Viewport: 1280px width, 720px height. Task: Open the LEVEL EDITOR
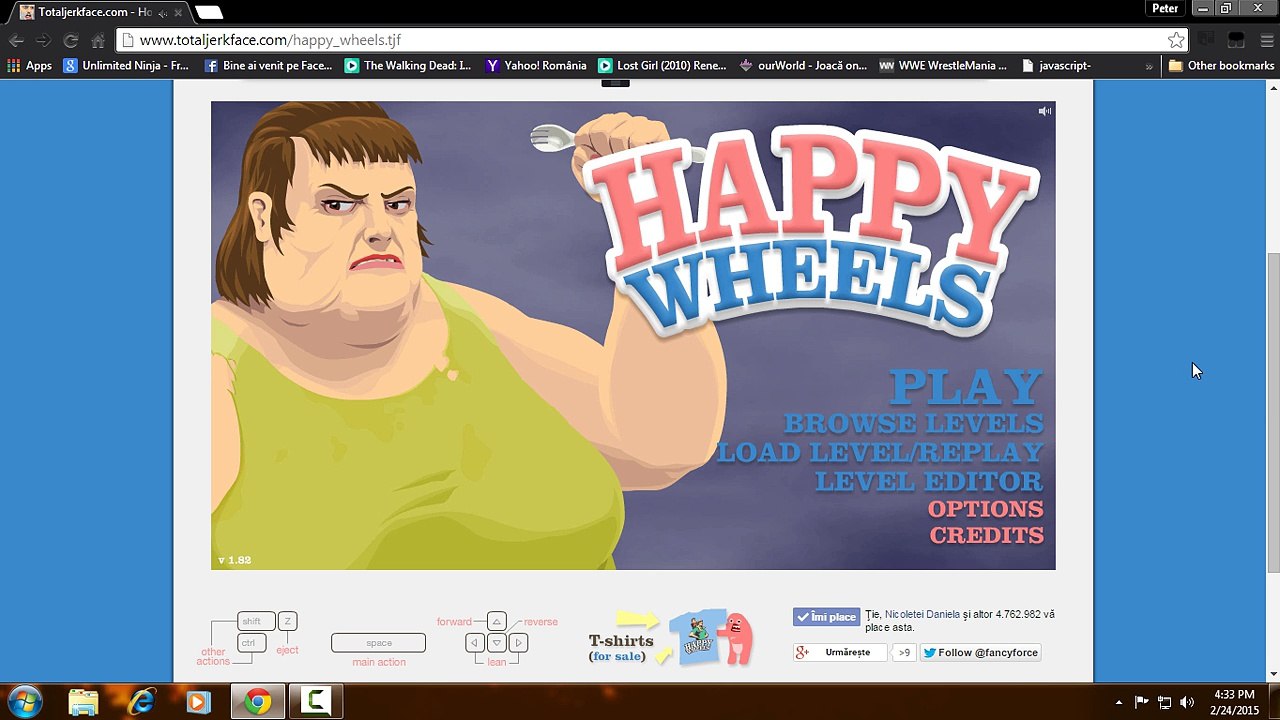tap(929, 481)
